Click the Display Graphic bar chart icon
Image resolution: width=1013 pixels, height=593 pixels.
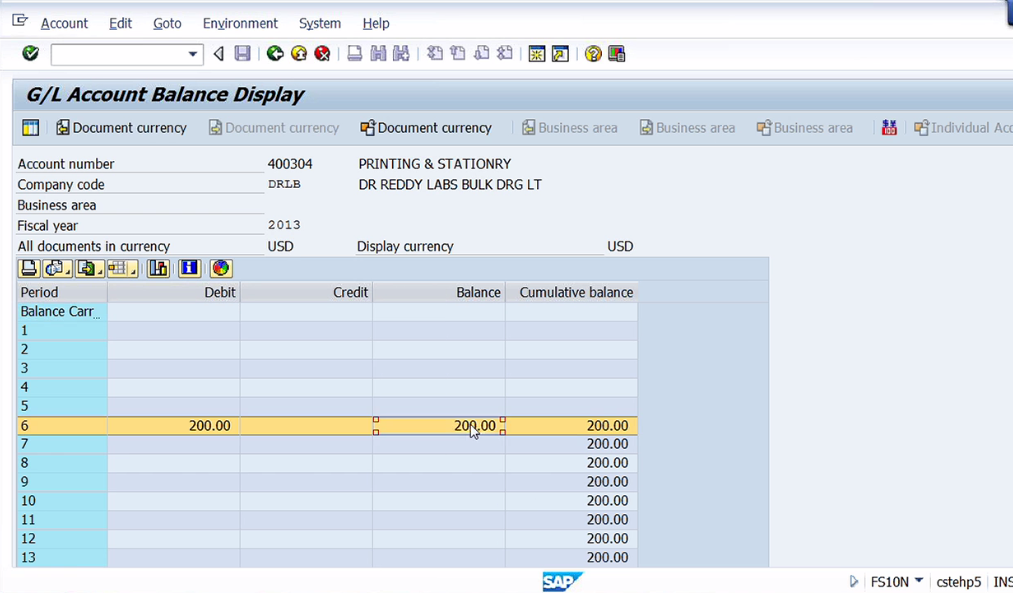click(158, 268)
